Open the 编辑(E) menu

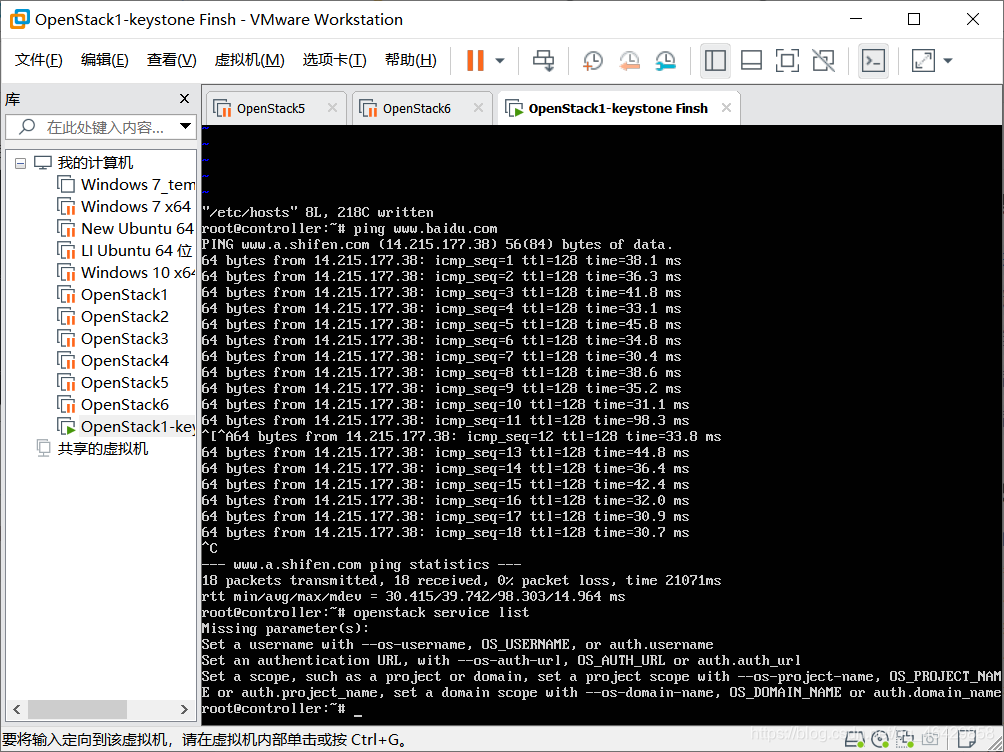[104, 60]
